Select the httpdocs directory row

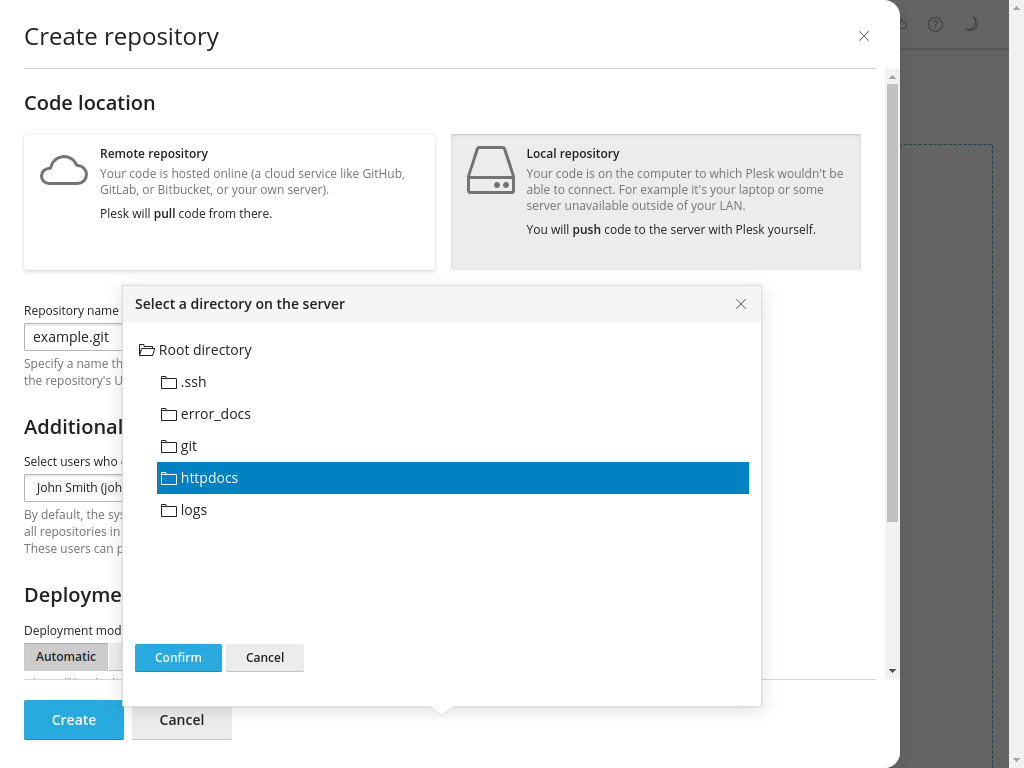coord(452,478)
